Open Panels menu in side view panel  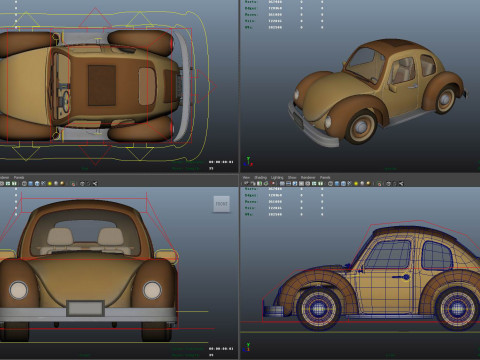325,178
